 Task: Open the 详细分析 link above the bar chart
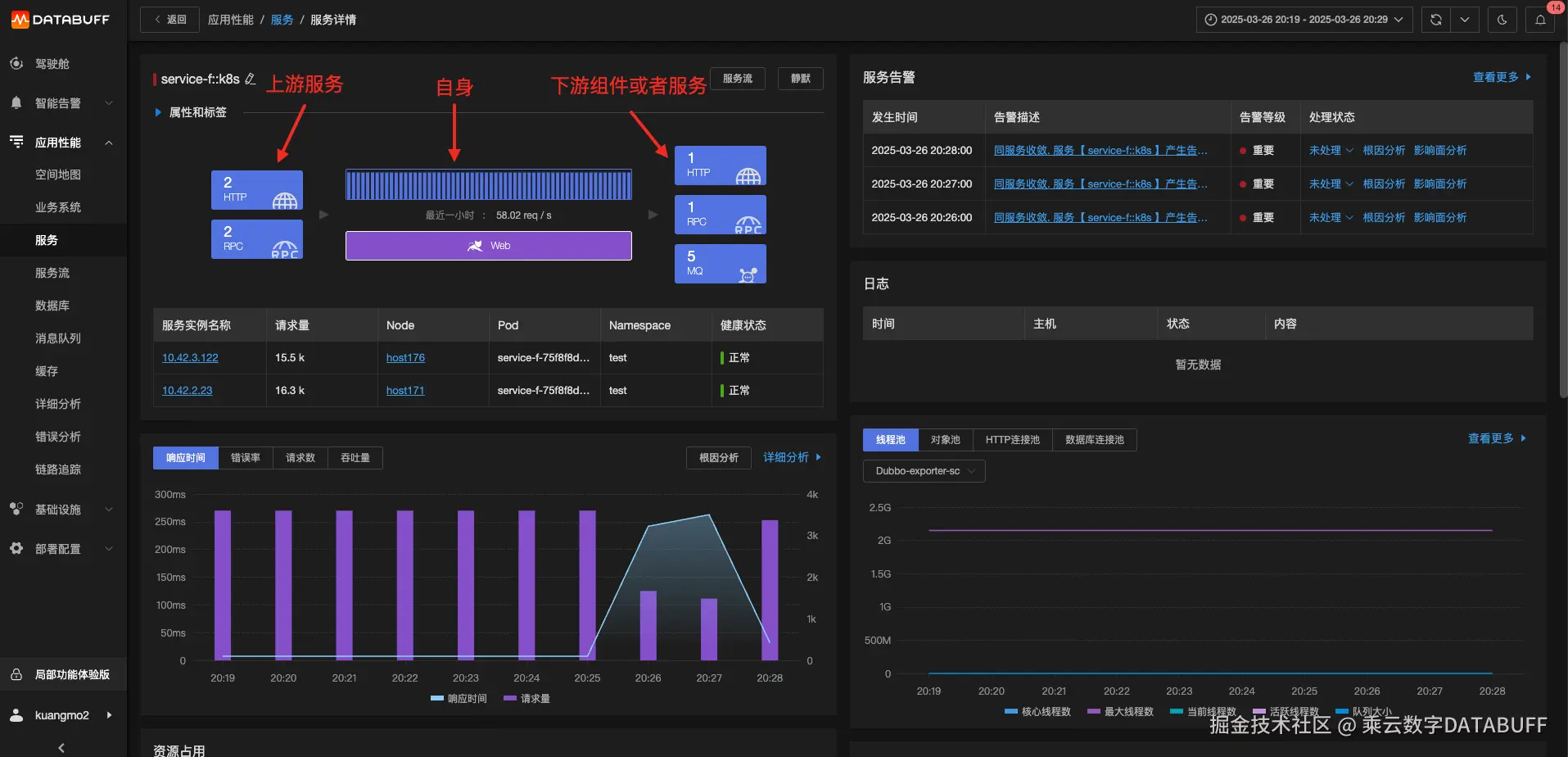(792, 457)
